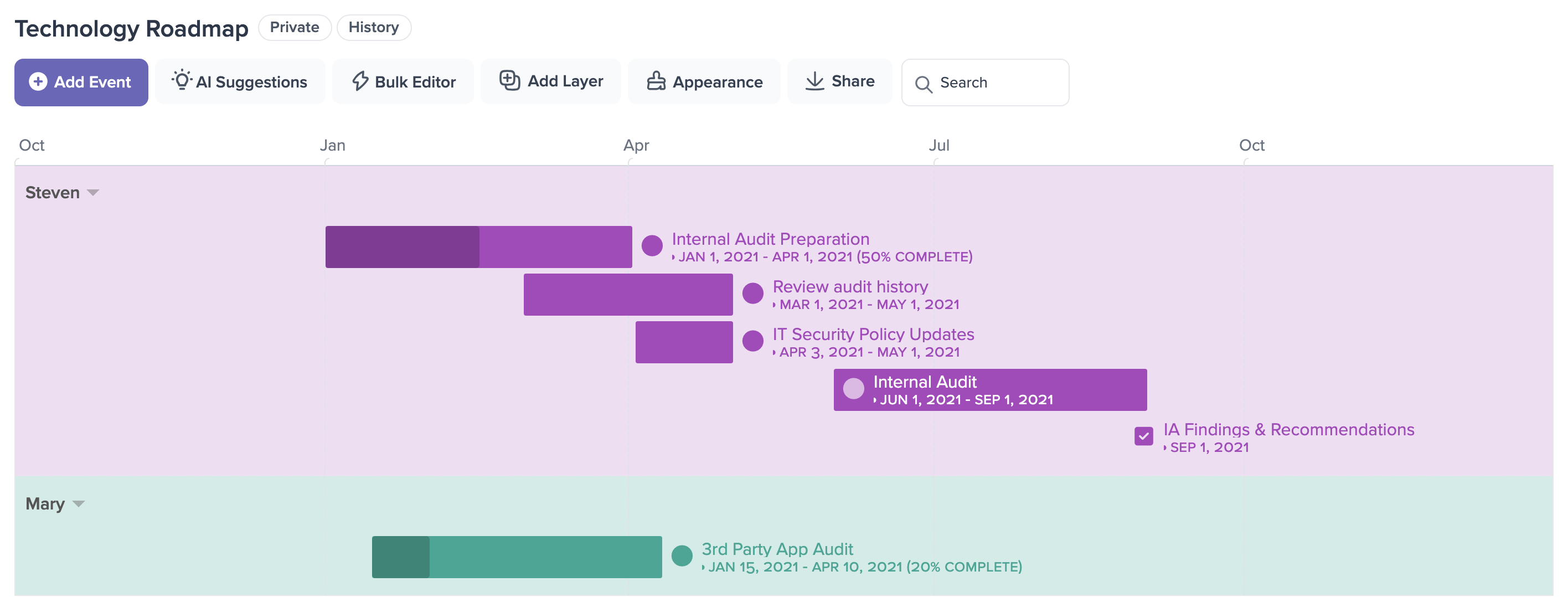Open the IA Findings & Recommendations title
The height and width of the screenshot is (597, 1568).
(1288, 430)
